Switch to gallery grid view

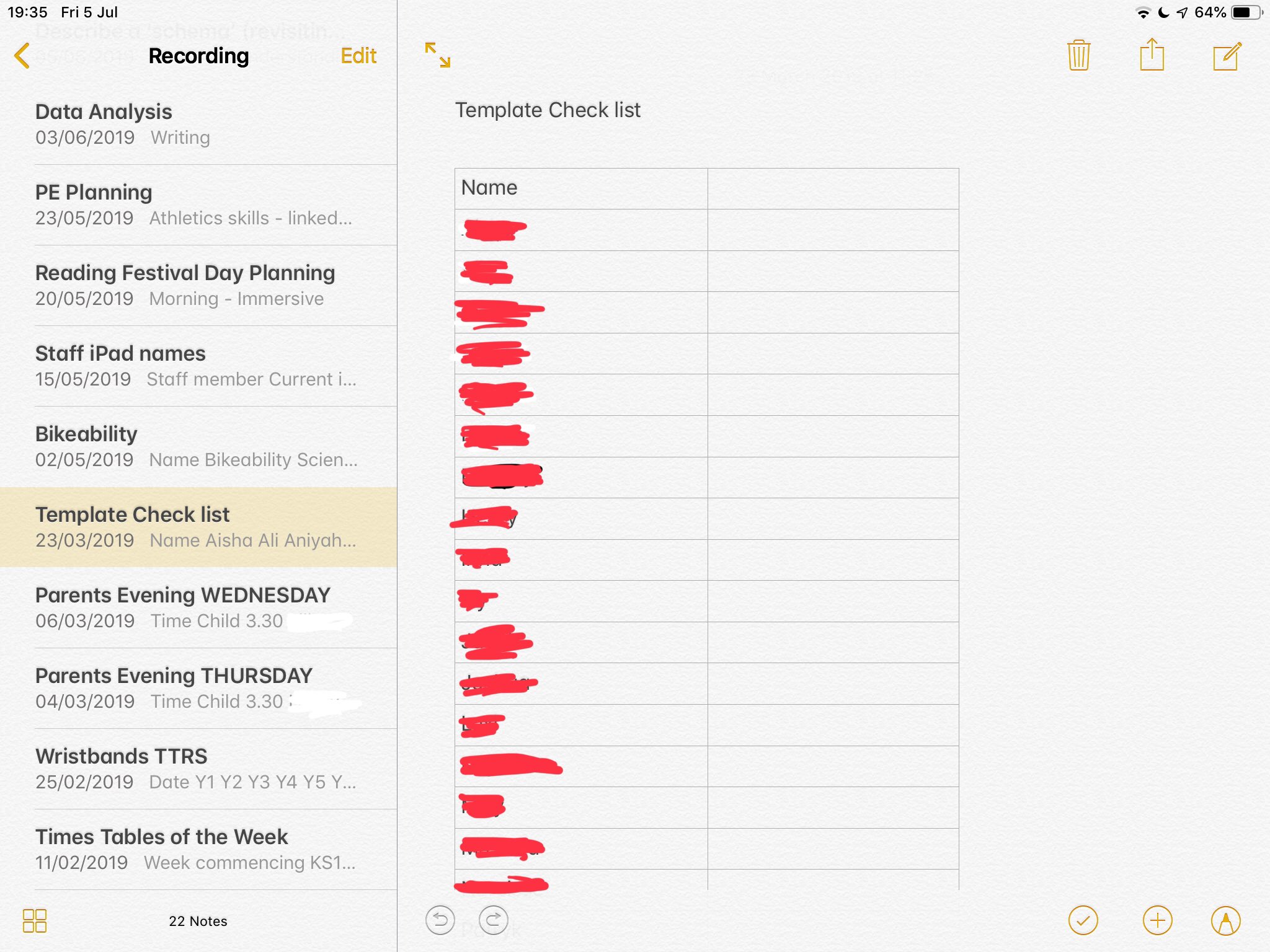(35, 921)
